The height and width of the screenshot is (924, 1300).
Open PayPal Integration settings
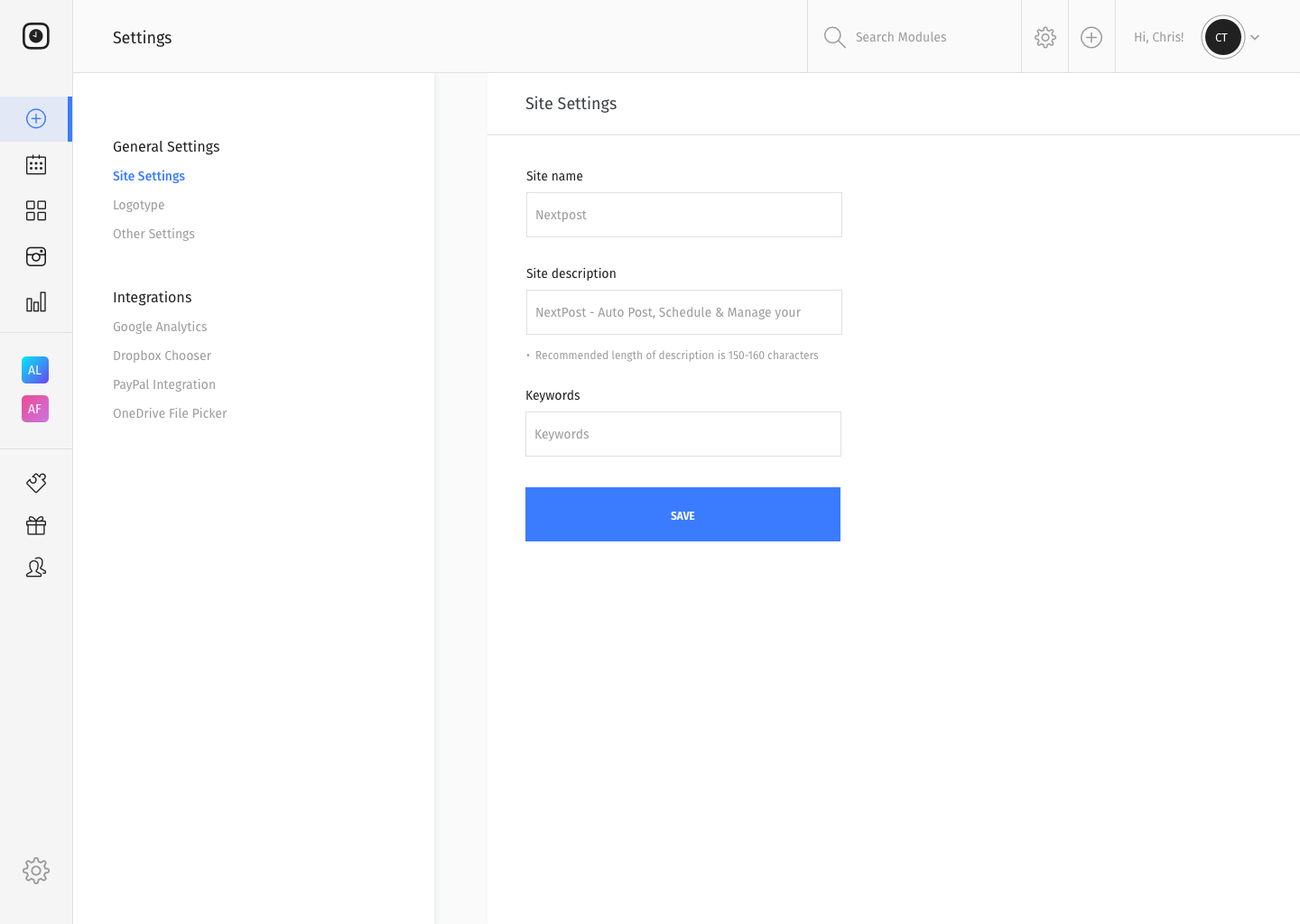[164, 384]
